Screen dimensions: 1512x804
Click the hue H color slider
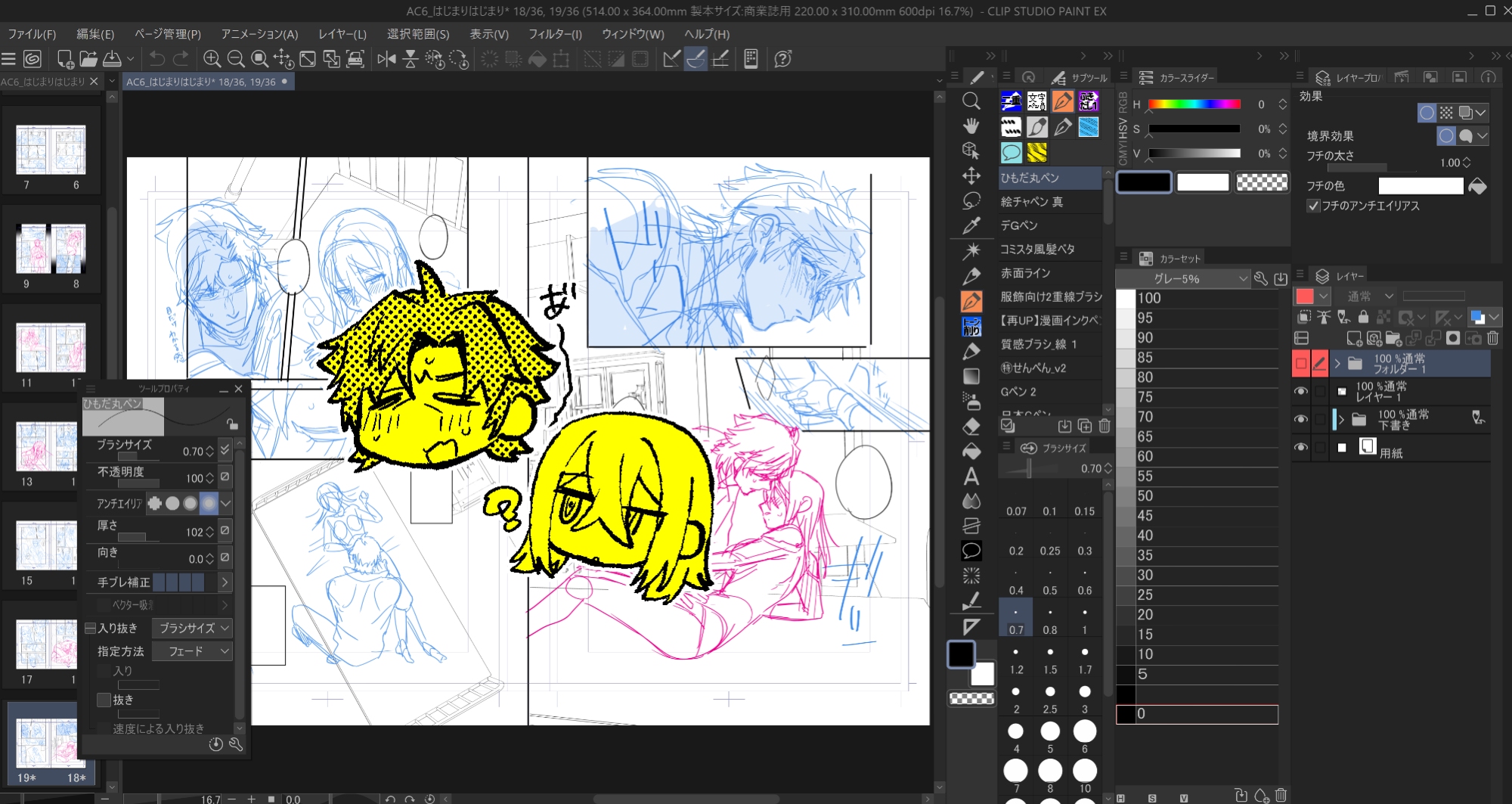1194,104
